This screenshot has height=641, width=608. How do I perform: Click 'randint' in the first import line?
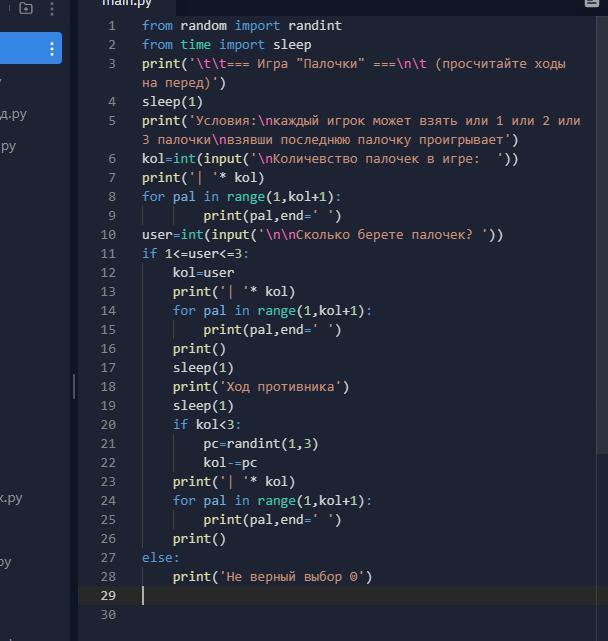[315, 26]
